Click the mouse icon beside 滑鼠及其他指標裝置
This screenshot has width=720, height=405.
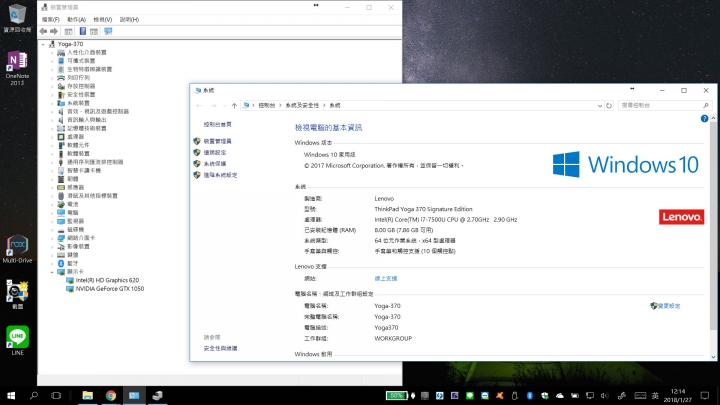click(x=61, y=196)
